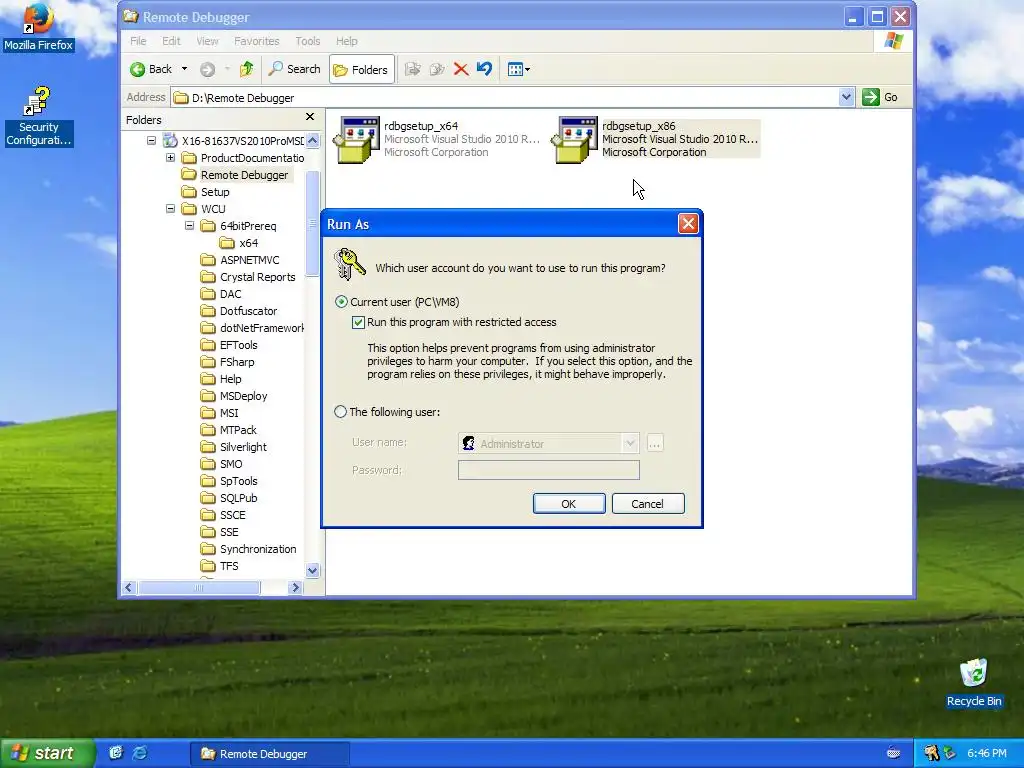Screen dimensions: 1024x768
Task: Click the Up folder icon in toolbar
Action: [x=246, y=69]
